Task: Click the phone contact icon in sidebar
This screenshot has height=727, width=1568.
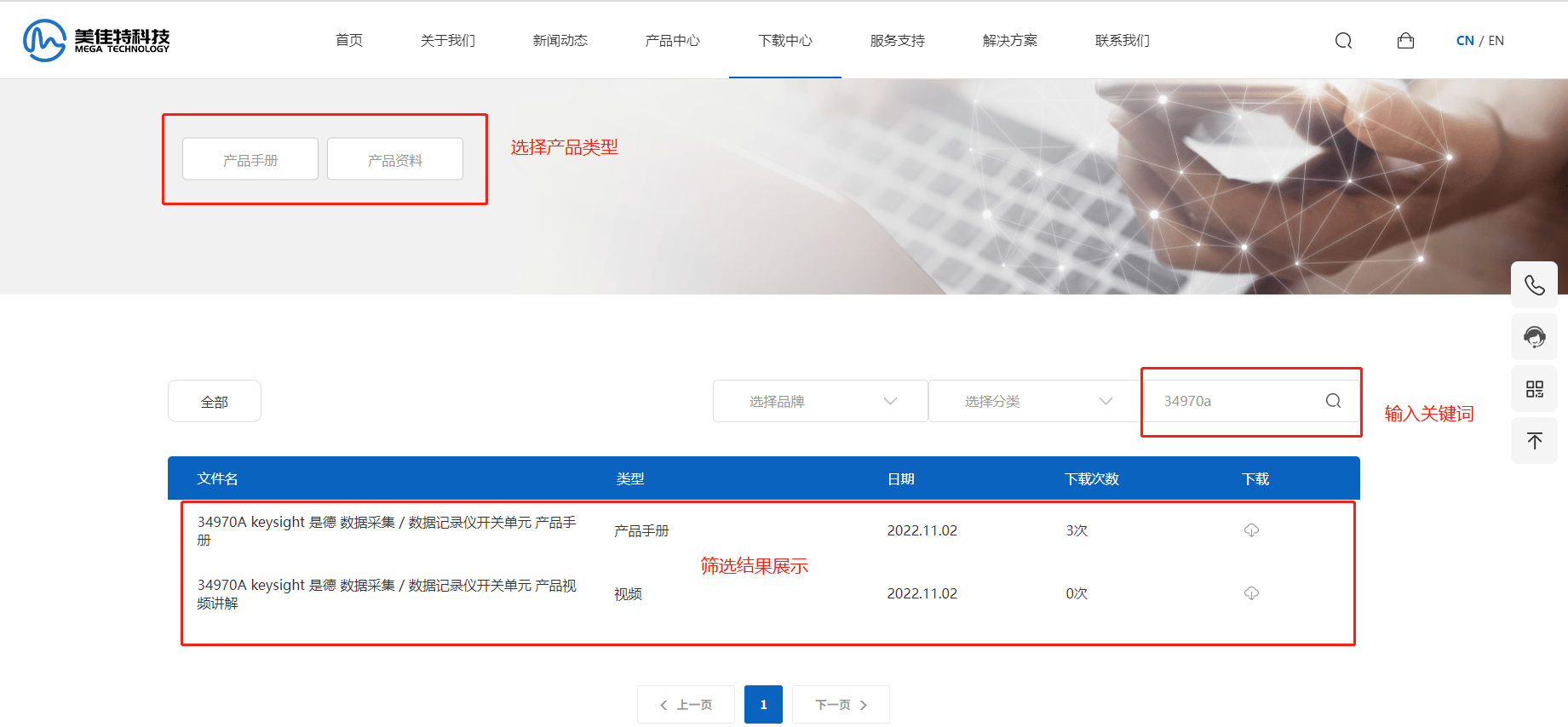Action: (x=1534, y=285)
